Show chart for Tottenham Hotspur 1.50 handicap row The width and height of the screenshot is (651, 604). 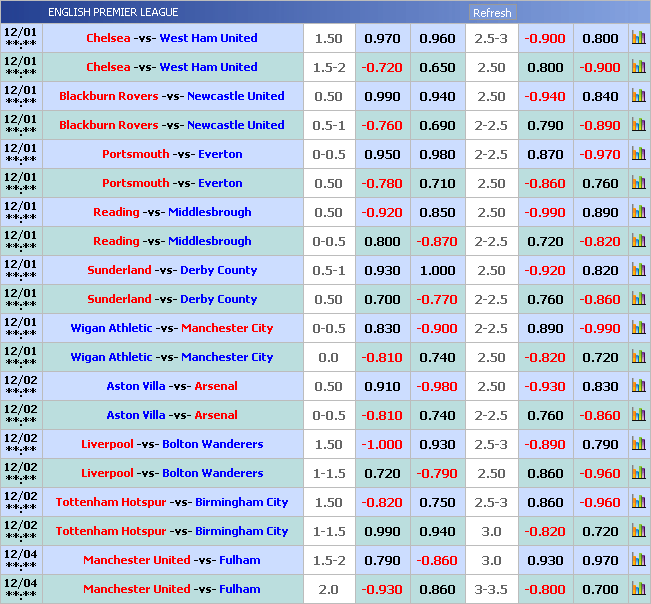[638, 503]
